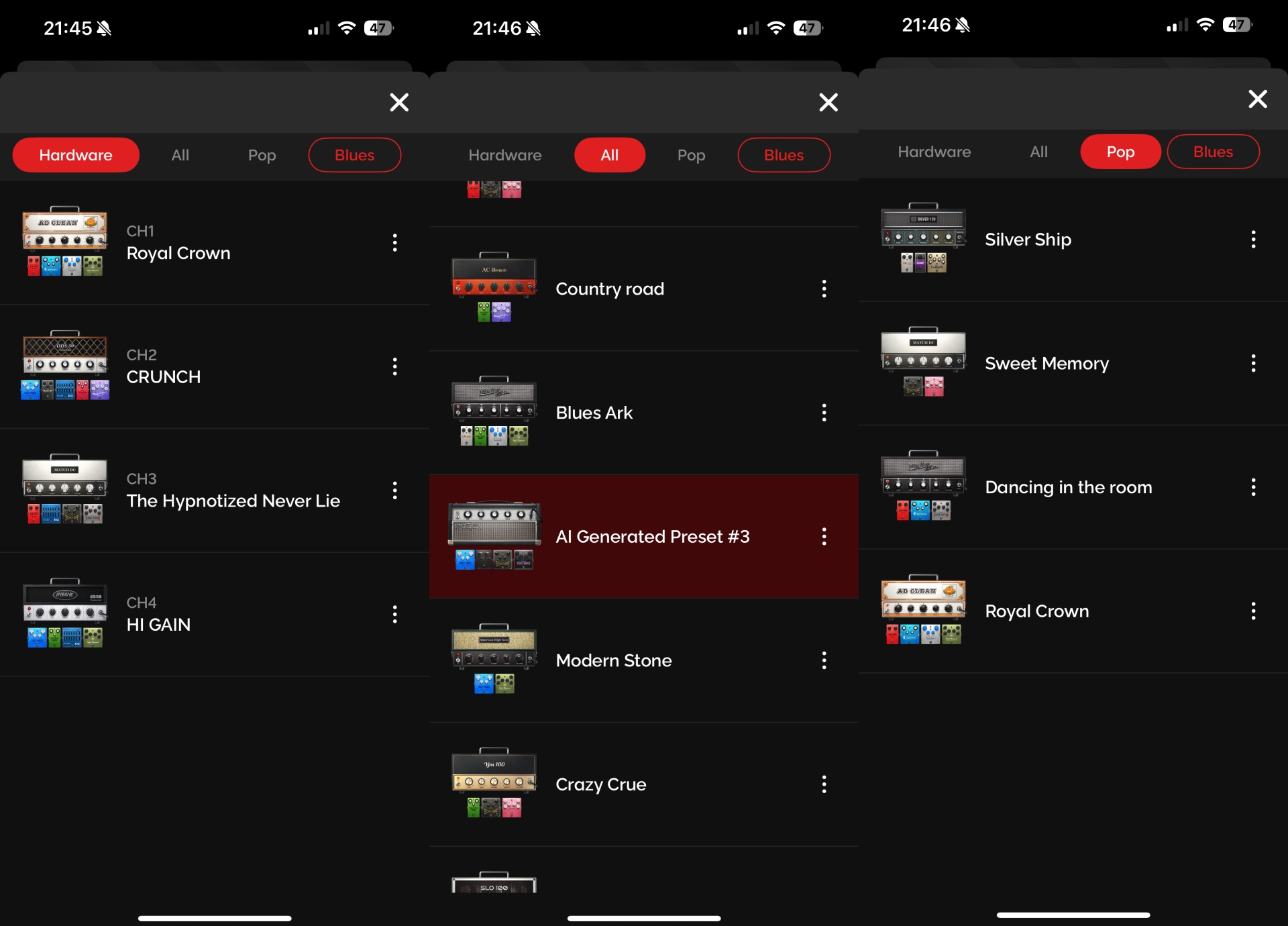This screenshot has width=1288, height=926.
Task: Open options menu for CH2 CRUNCH
Action: [x=395, y=366]
